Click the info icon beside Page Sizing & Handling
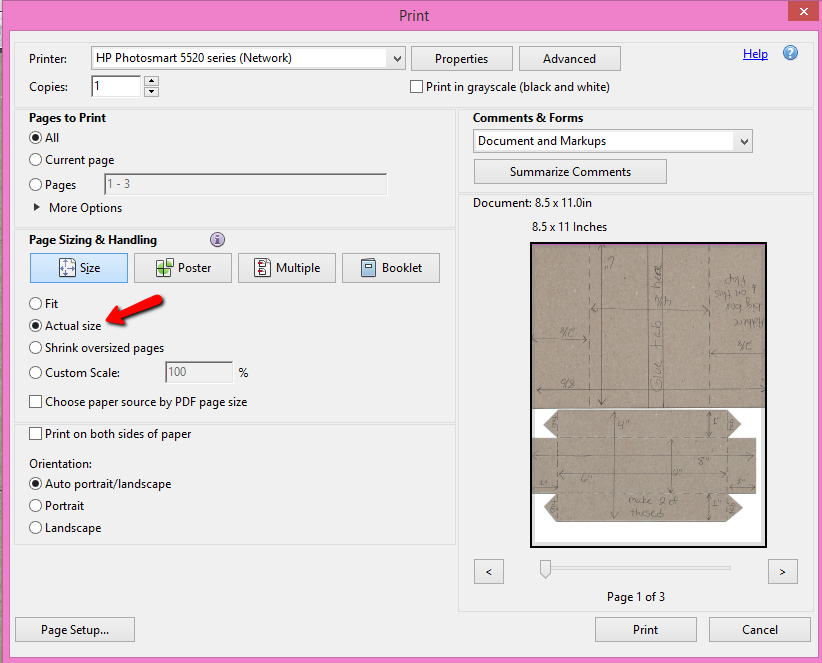Screen dimensions: 822x663 click(x=217, y=240)
